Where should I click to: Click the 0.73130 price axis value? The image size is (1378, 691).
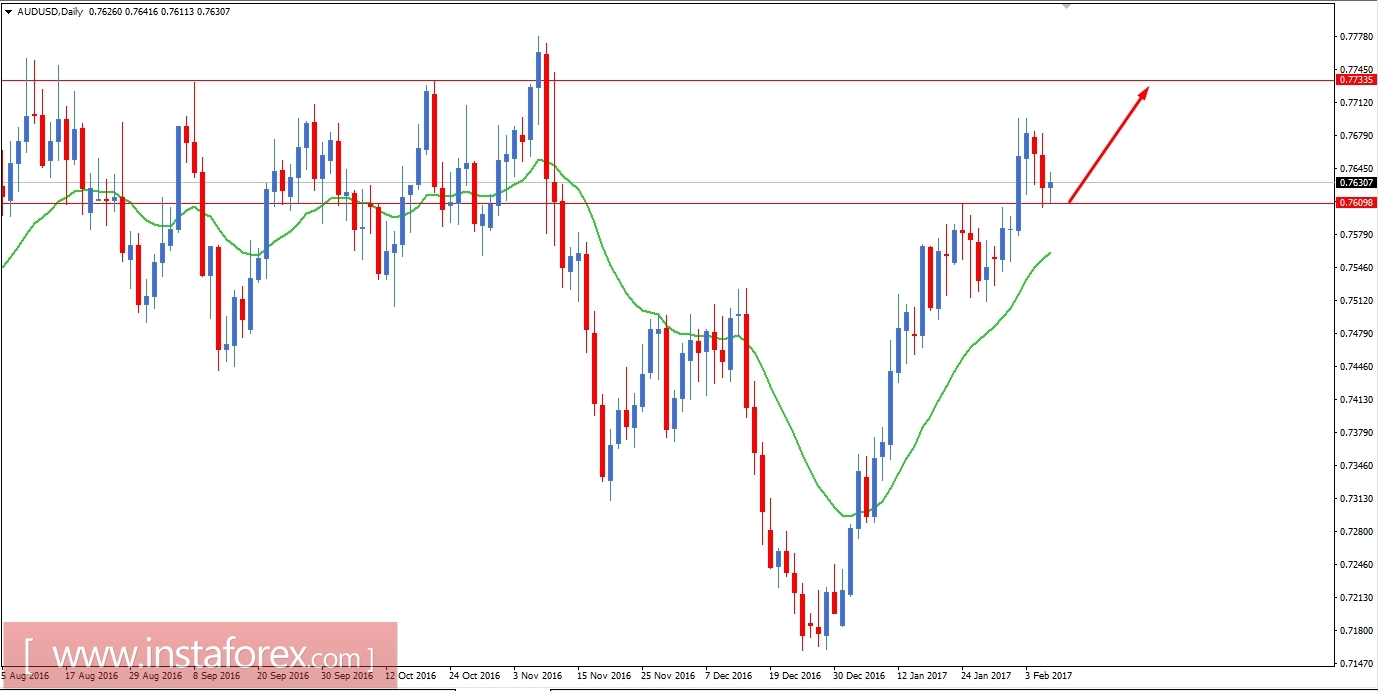1356,498
